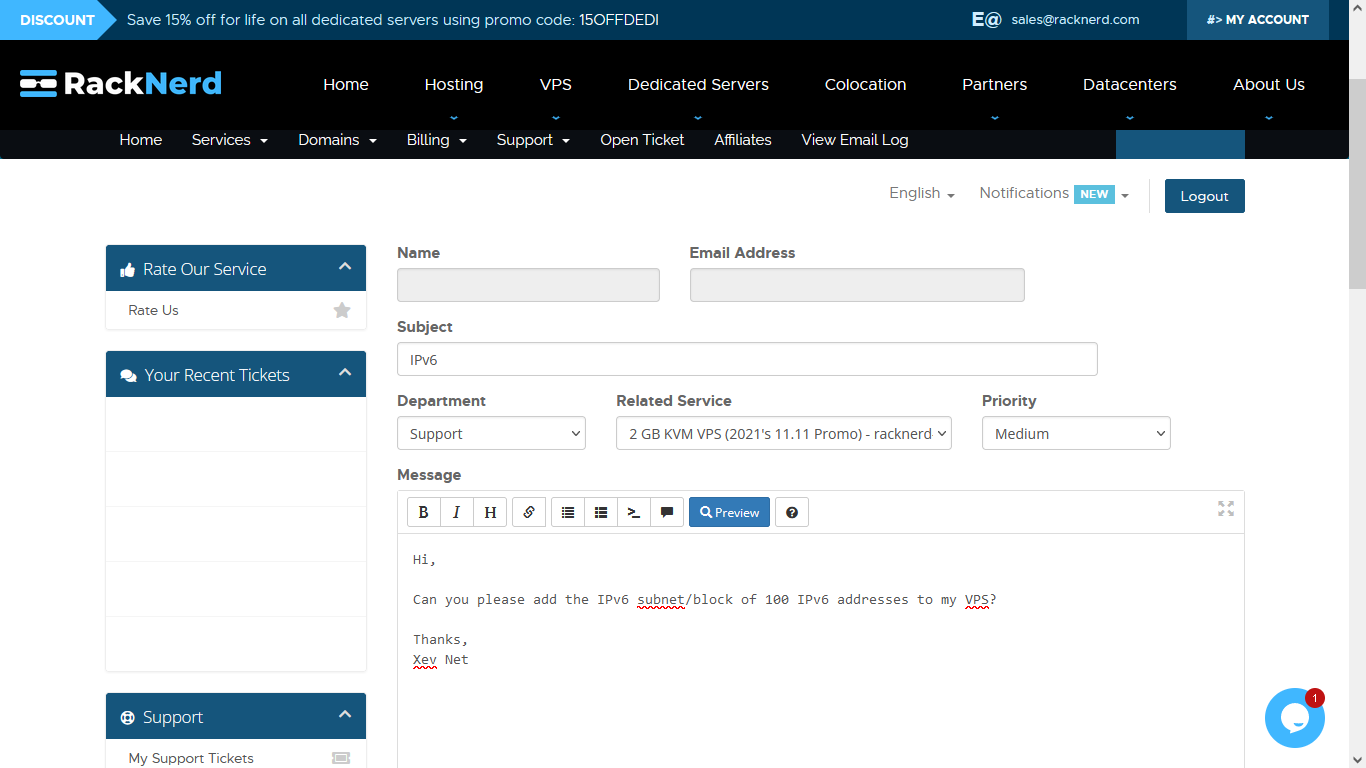Open the Department dropdown

click(491, 434)
